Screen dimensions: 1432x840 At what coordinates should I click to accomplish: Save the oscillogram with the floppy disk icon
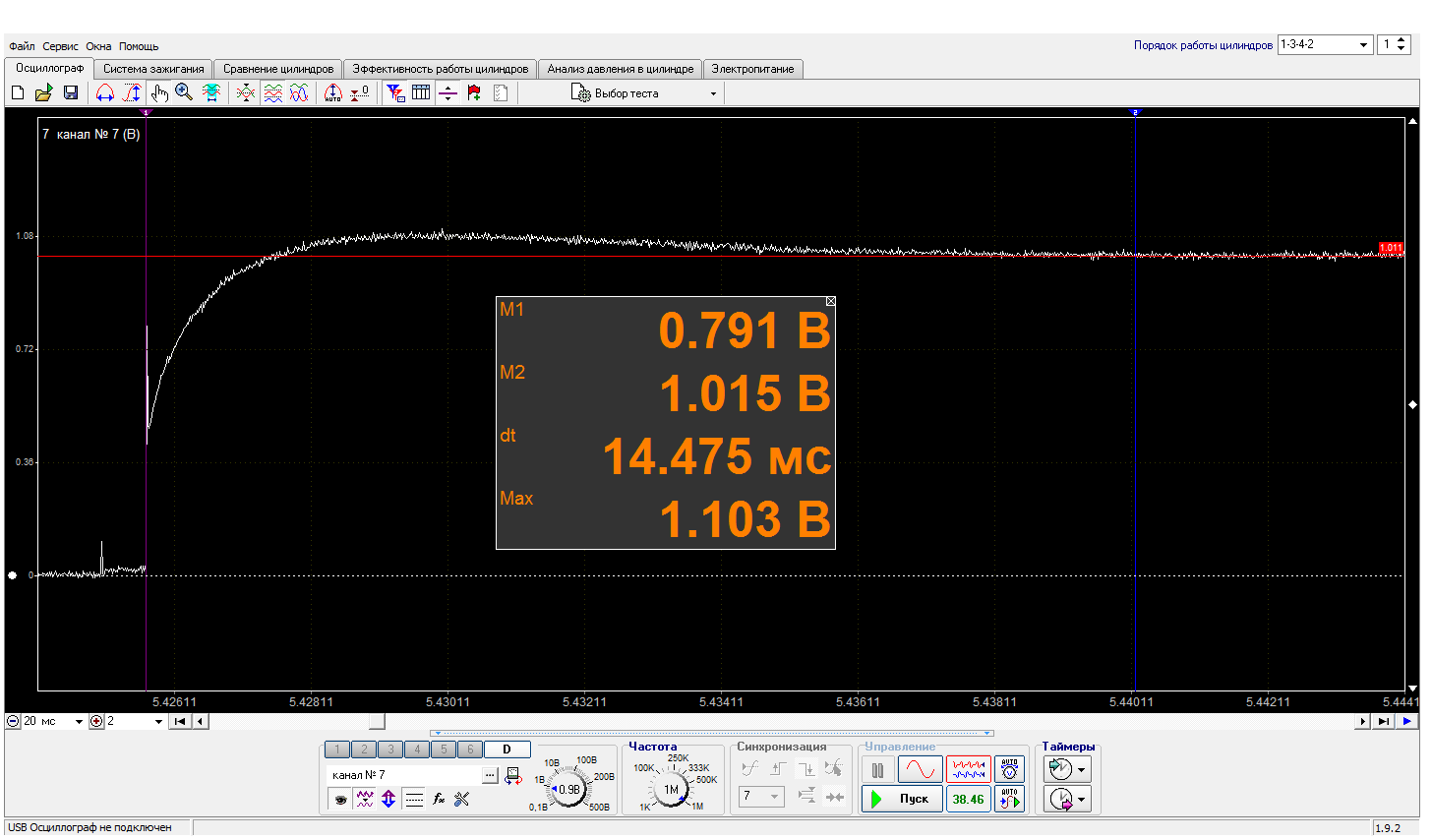[x=71, y=92]
